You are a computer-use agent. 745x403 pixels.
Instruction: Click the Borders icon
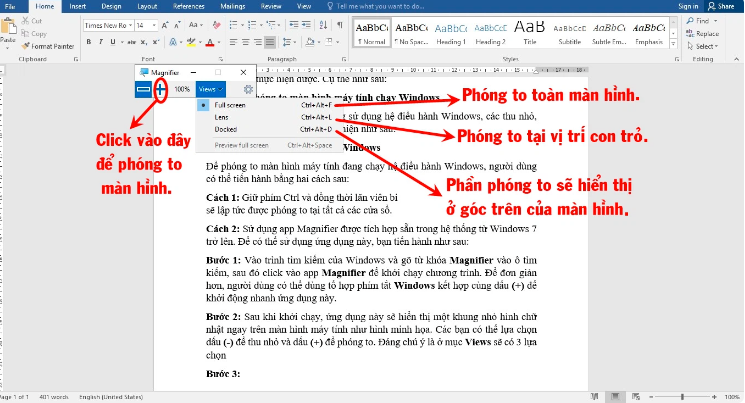pos(329,42)
